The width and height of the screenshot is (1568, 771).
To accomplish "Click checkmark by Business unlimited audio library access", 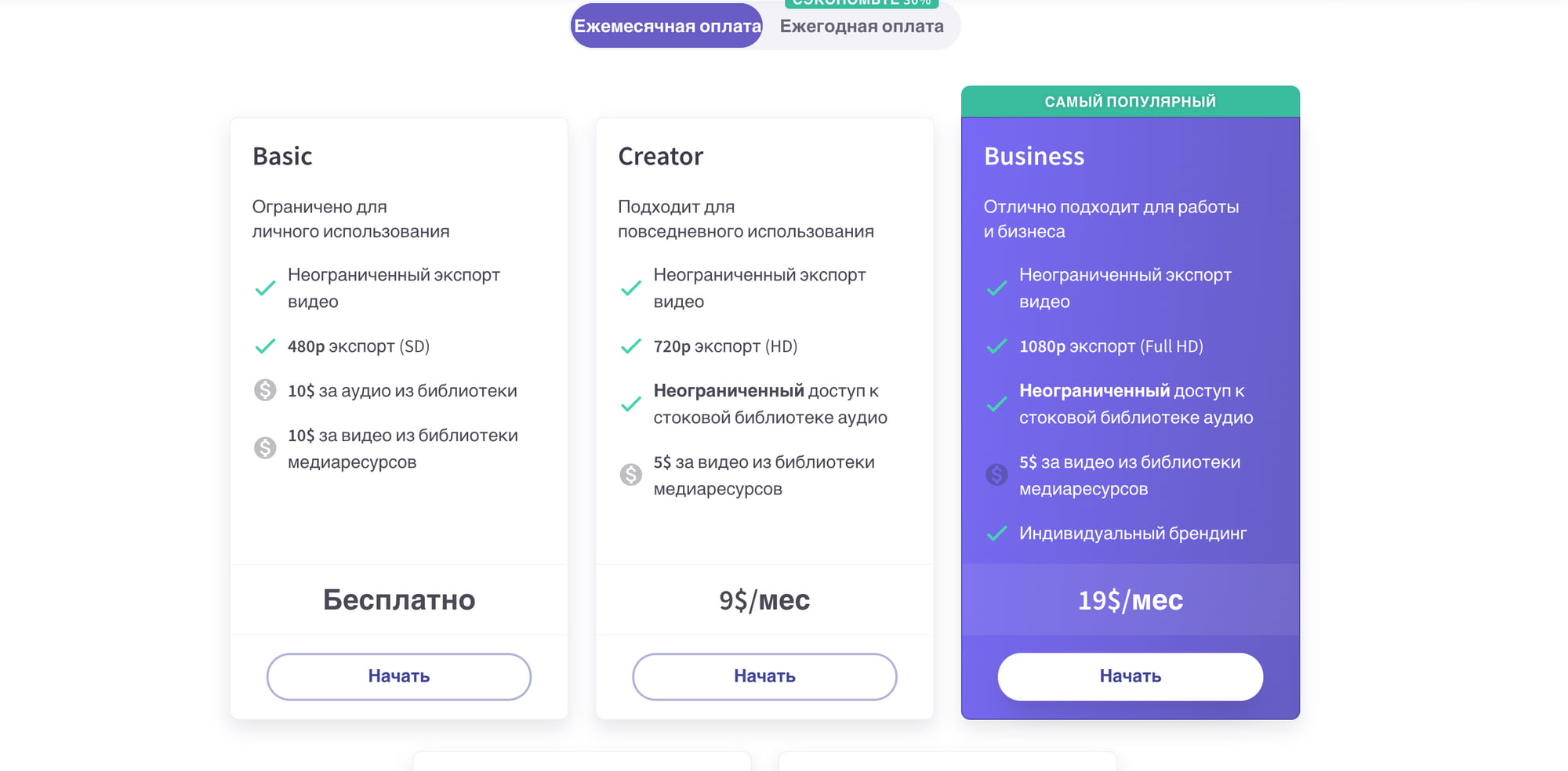I will pyautogui.click(x=996, y=404).
